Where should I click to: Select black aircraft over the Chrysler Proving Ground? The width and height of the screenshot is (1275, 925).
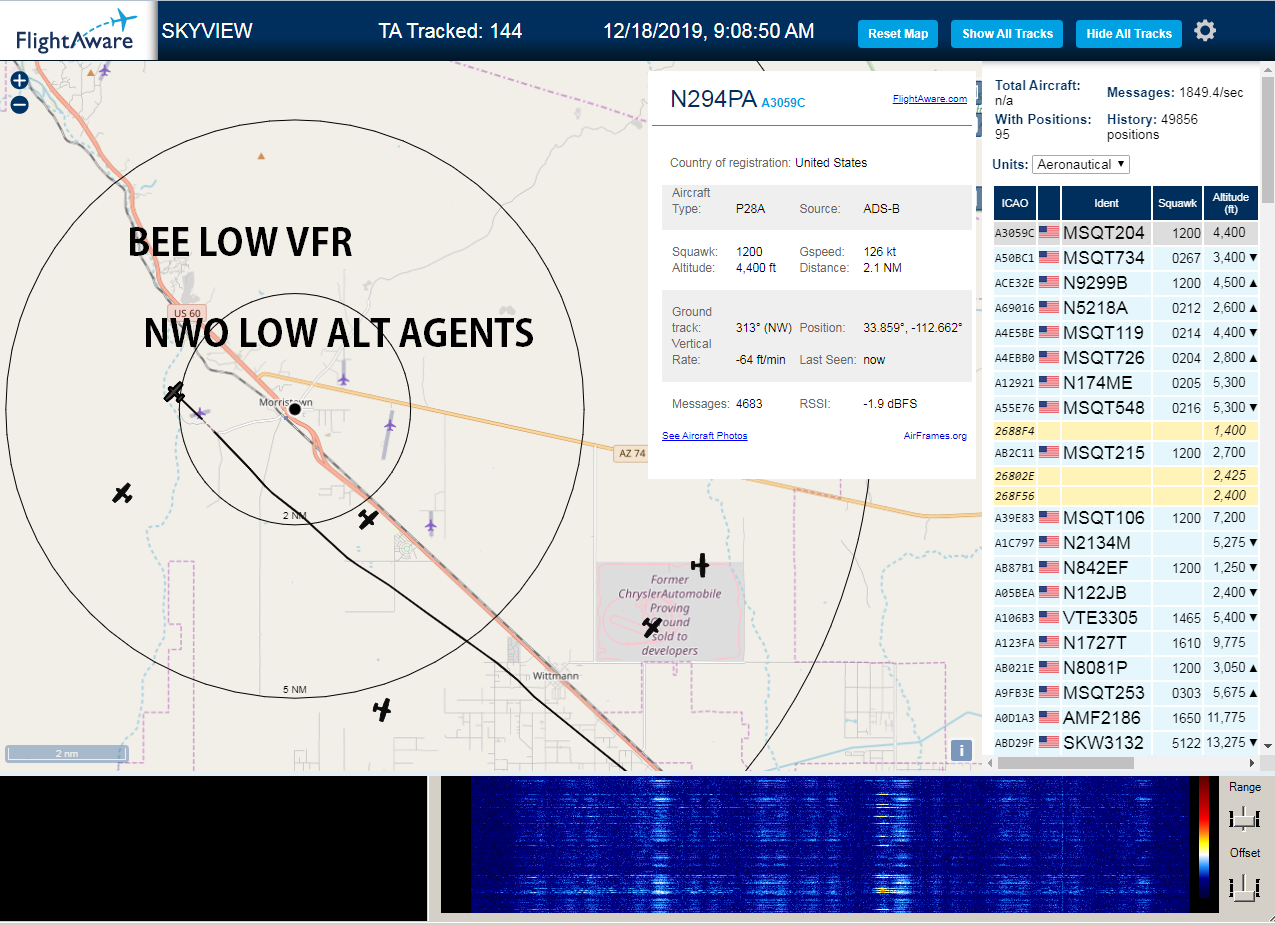652,627
